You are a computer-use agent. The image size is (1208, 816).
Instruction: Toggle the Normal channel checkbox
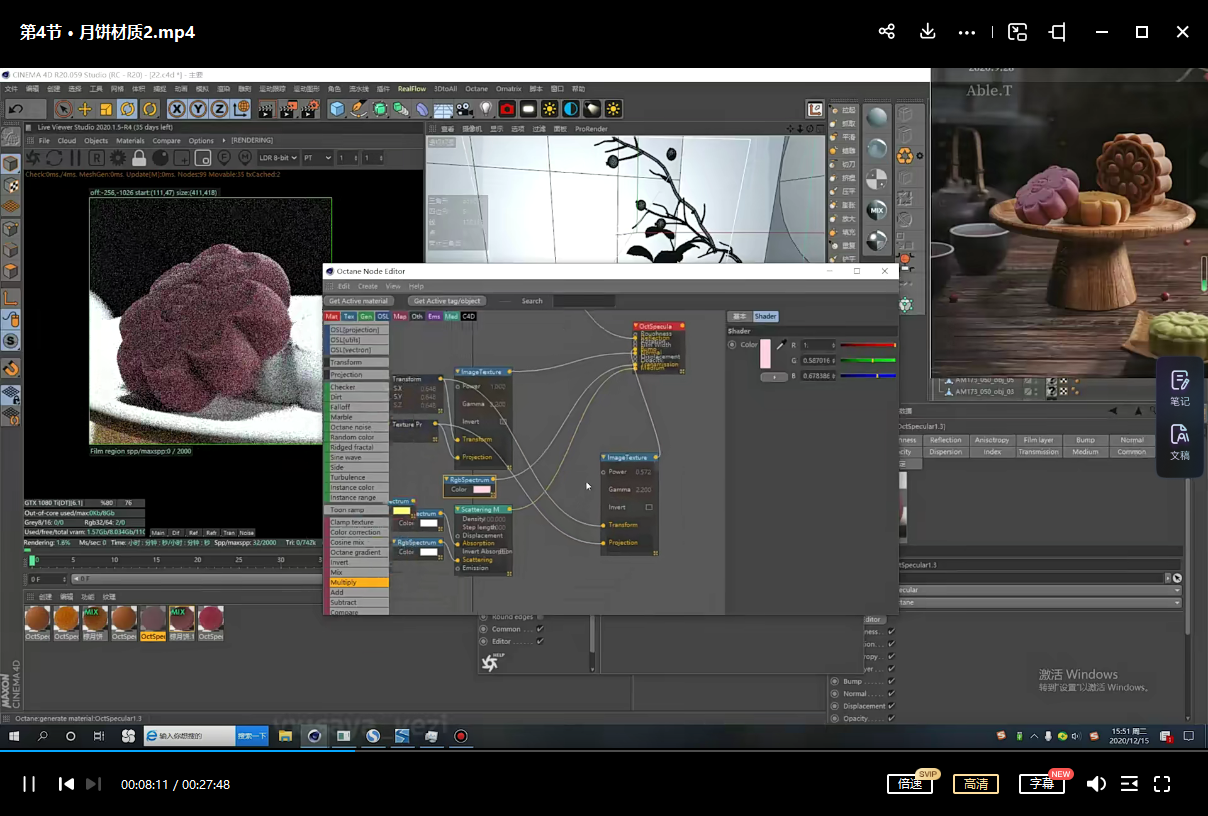click(x=891, y=693)
